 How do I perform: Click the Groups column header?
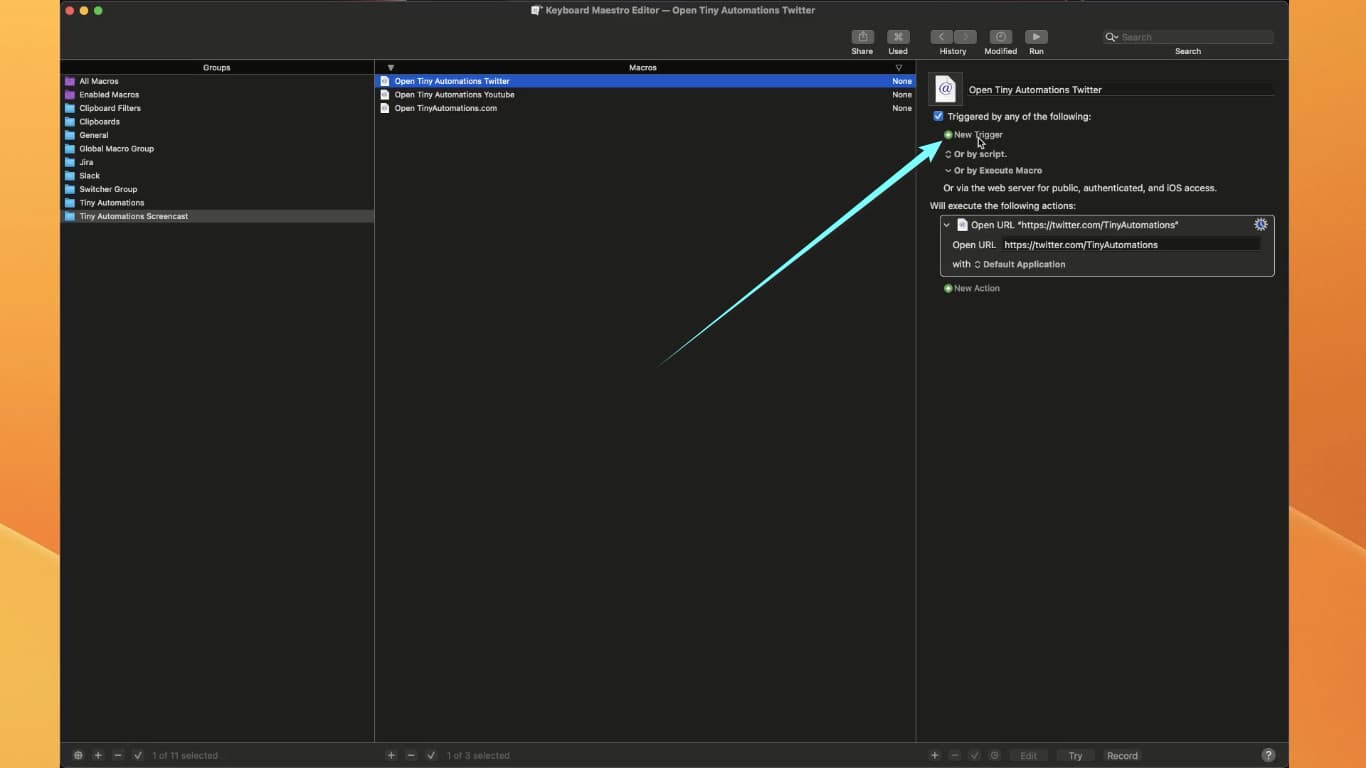pyautogui.click(x=217, y=68)
